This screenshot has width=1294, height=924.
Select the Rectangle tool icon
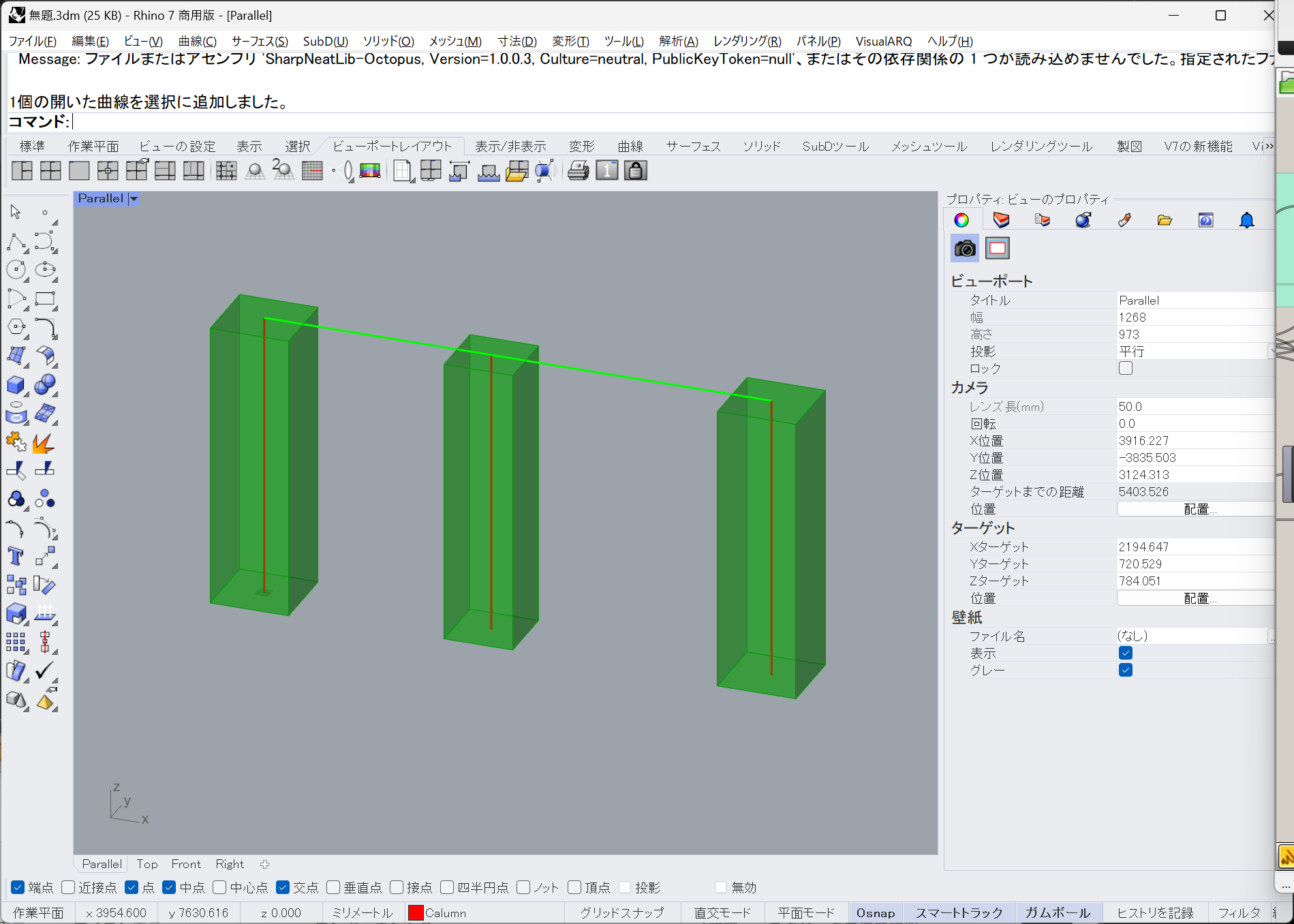pyautogui.click(x=45, y=299)
